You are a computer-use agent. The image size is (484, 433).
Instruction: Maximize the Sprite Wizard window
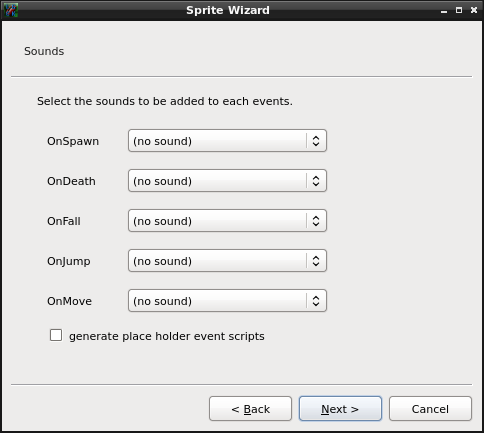point(459,10)
